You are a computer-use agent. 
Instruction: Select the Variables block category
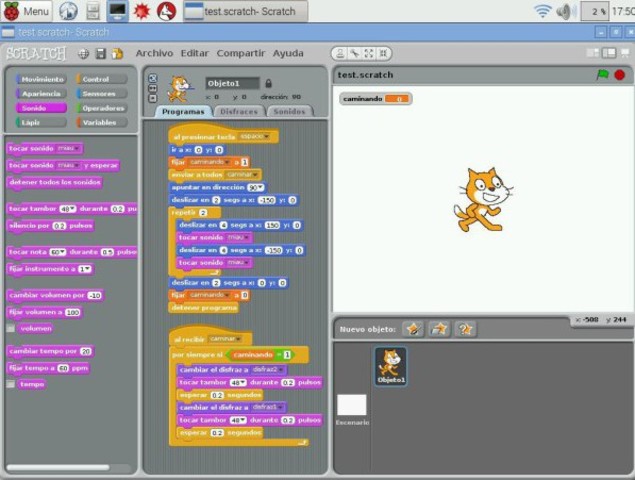pyautogui.click(x=102, y=122)
